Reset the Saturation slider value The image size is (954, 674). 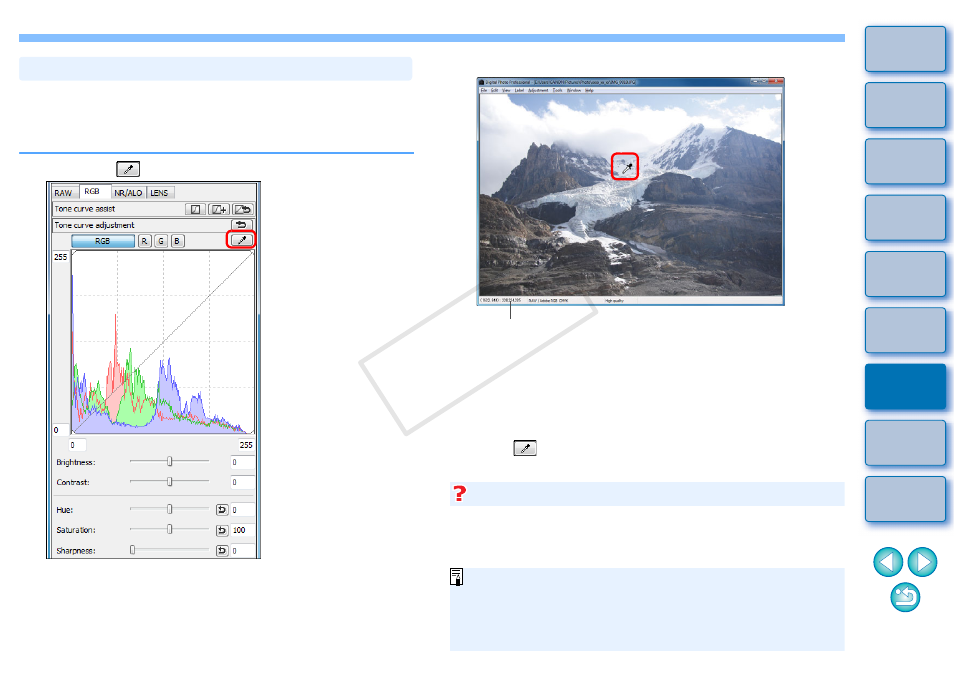coord(222,530)
